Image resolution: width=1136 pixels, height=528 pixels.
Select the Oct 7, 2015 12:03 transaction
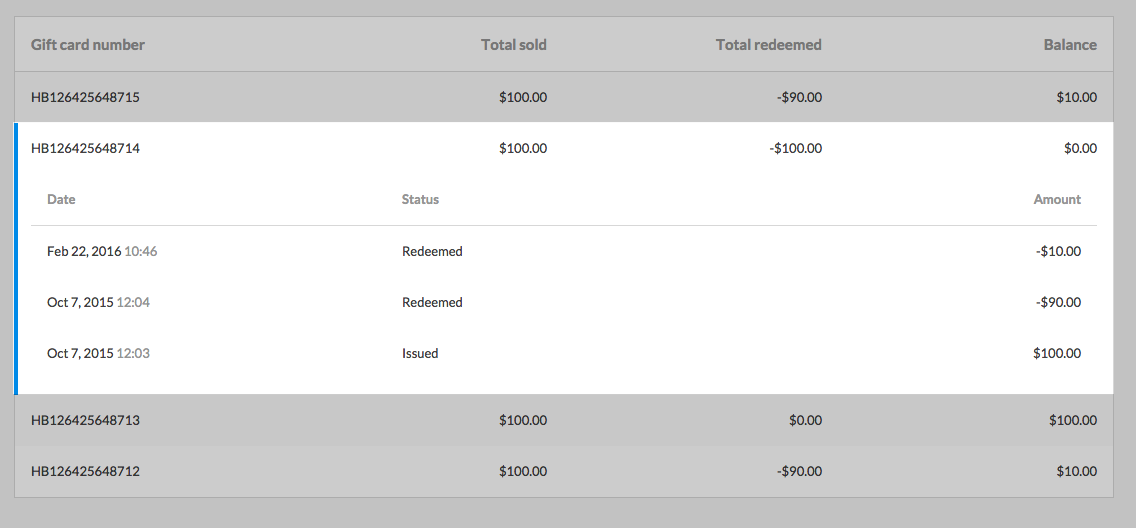coord(98,353)
